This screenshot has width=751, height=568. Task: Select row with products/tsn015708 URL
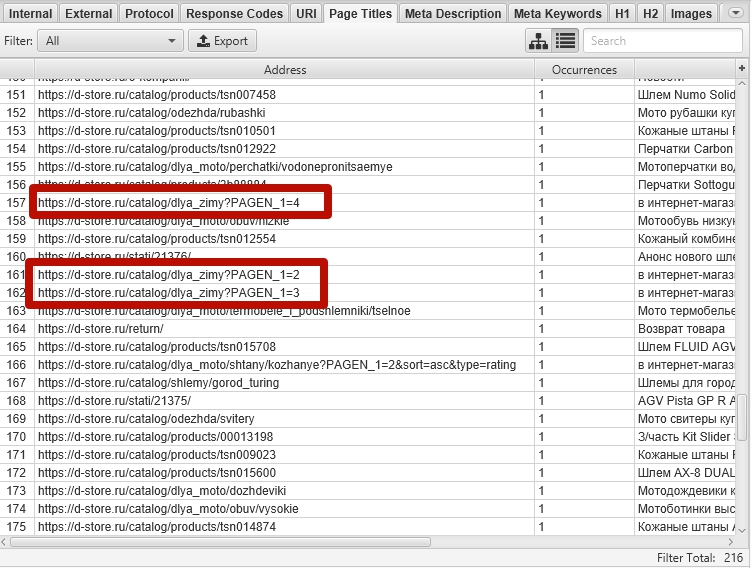[x=368, y=347]
